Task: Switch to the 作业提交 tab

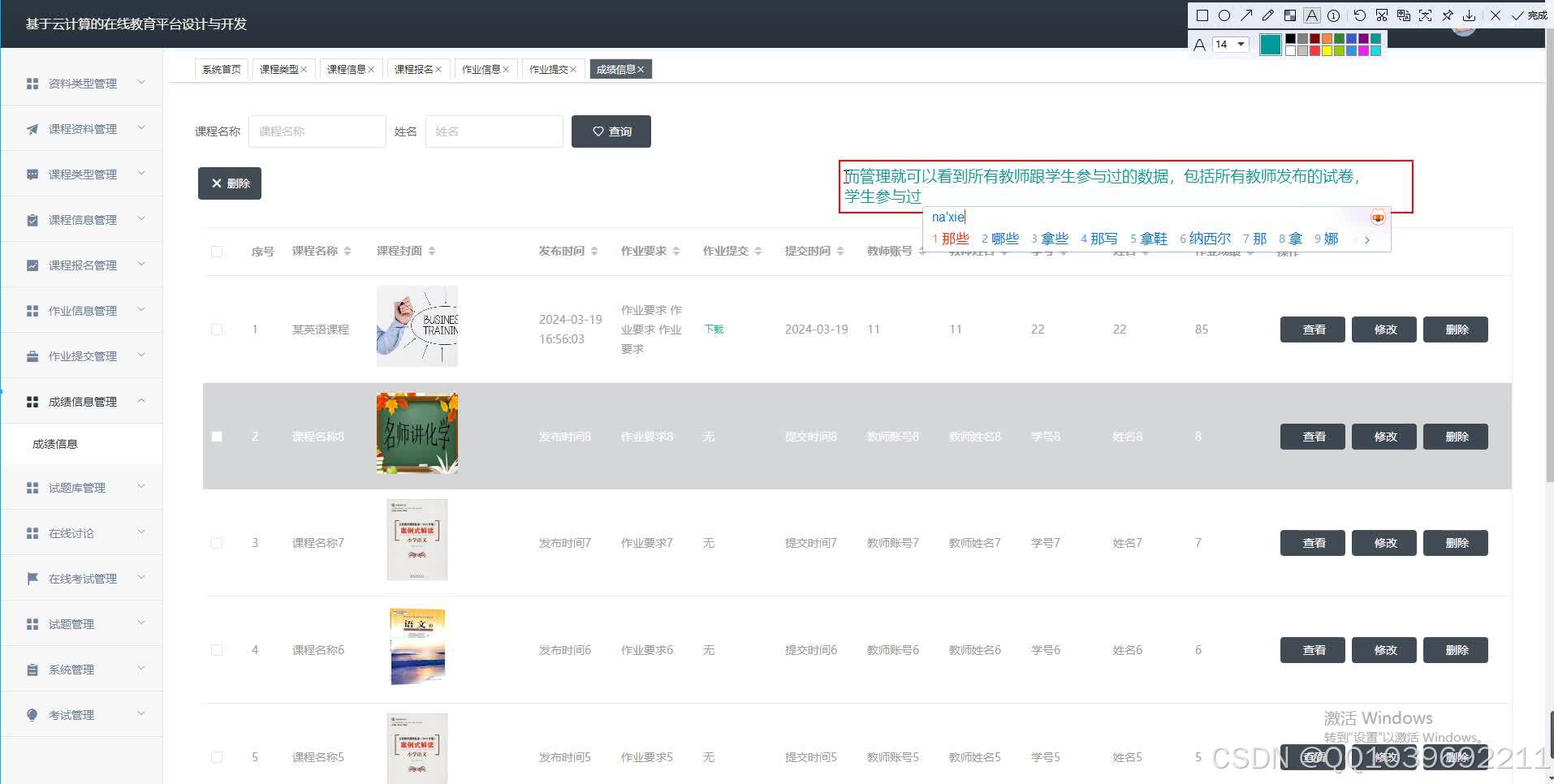Action: click(548, 68)
